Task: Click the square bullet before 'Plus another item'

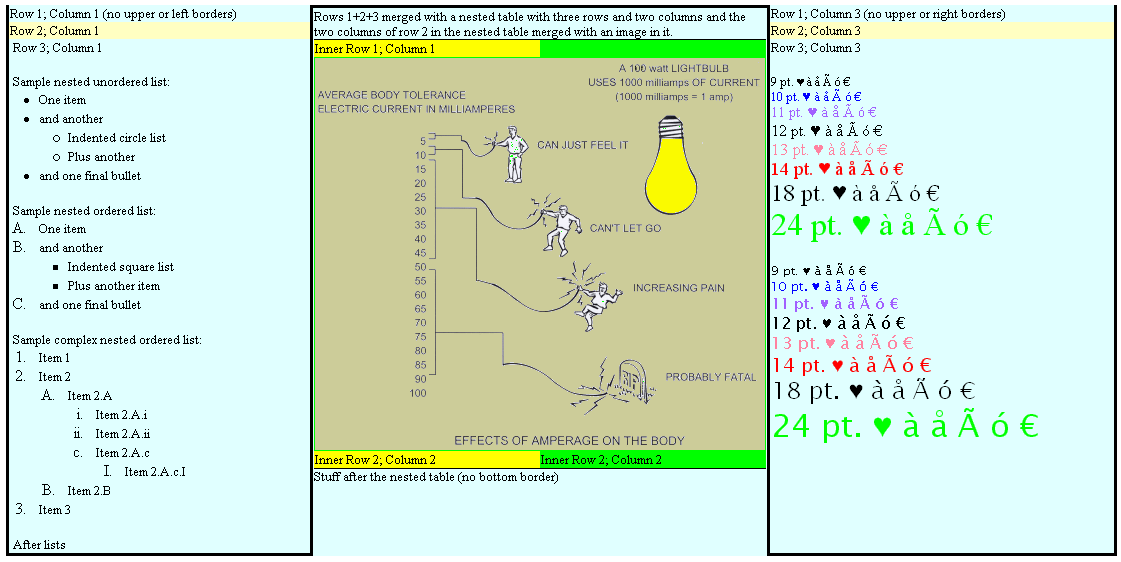Action: tap(56, 286)
